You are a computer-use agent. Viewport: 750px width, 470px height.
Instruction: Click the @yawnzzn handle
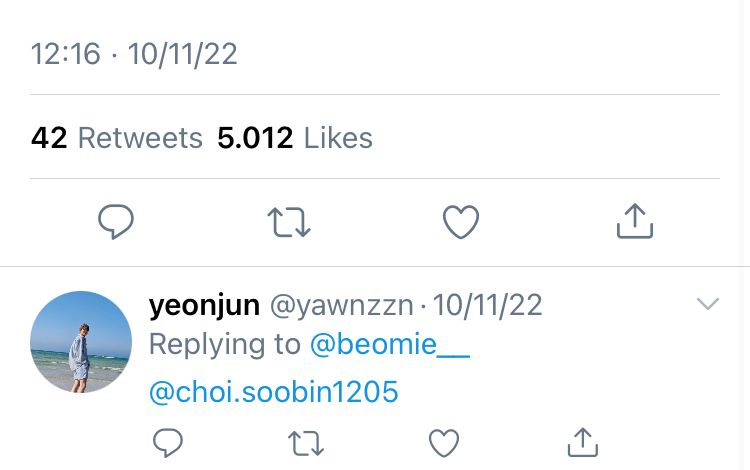tap(342, 305)
